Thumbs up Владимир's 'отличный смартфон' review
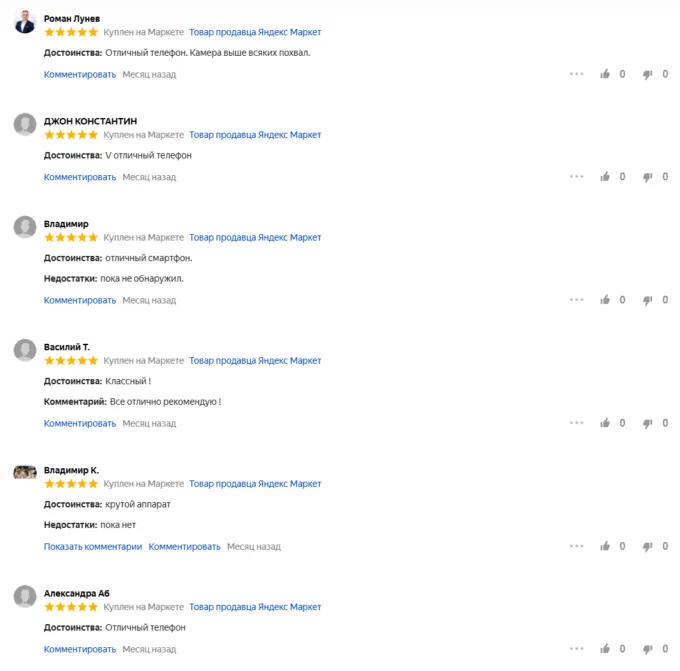The image size is (680, 671). tap(605, 300)
